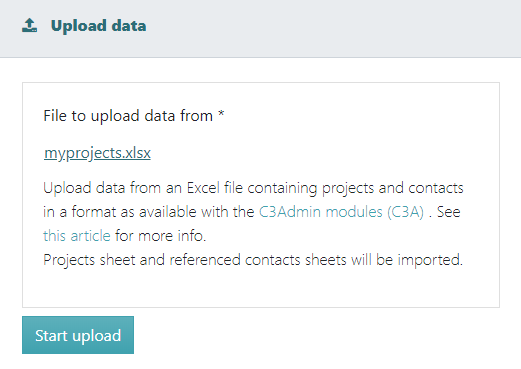This screenshot has width=521, height=369.
Task: Click the upload arrow icon in header
Action: click(29, 25)
